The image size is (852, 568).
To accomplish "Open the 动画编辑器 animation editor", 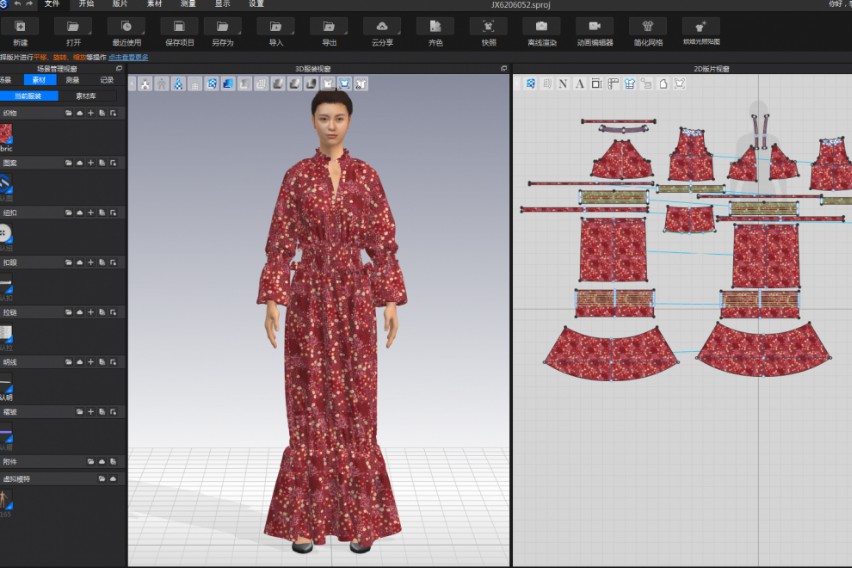I will (594, 27).
